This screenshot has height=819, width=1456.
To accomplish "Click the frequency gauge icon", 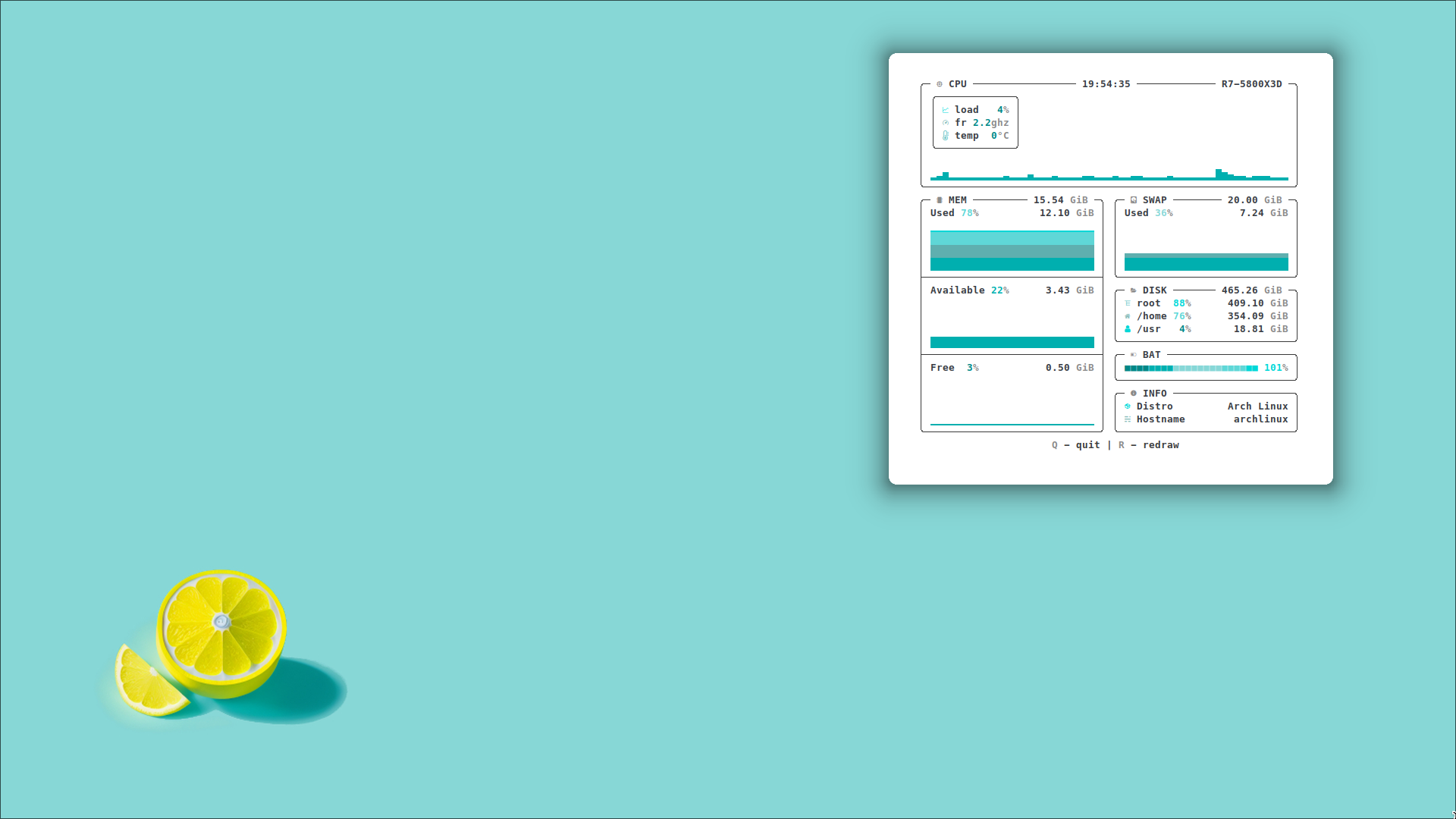I will click(x=946, y=123).
